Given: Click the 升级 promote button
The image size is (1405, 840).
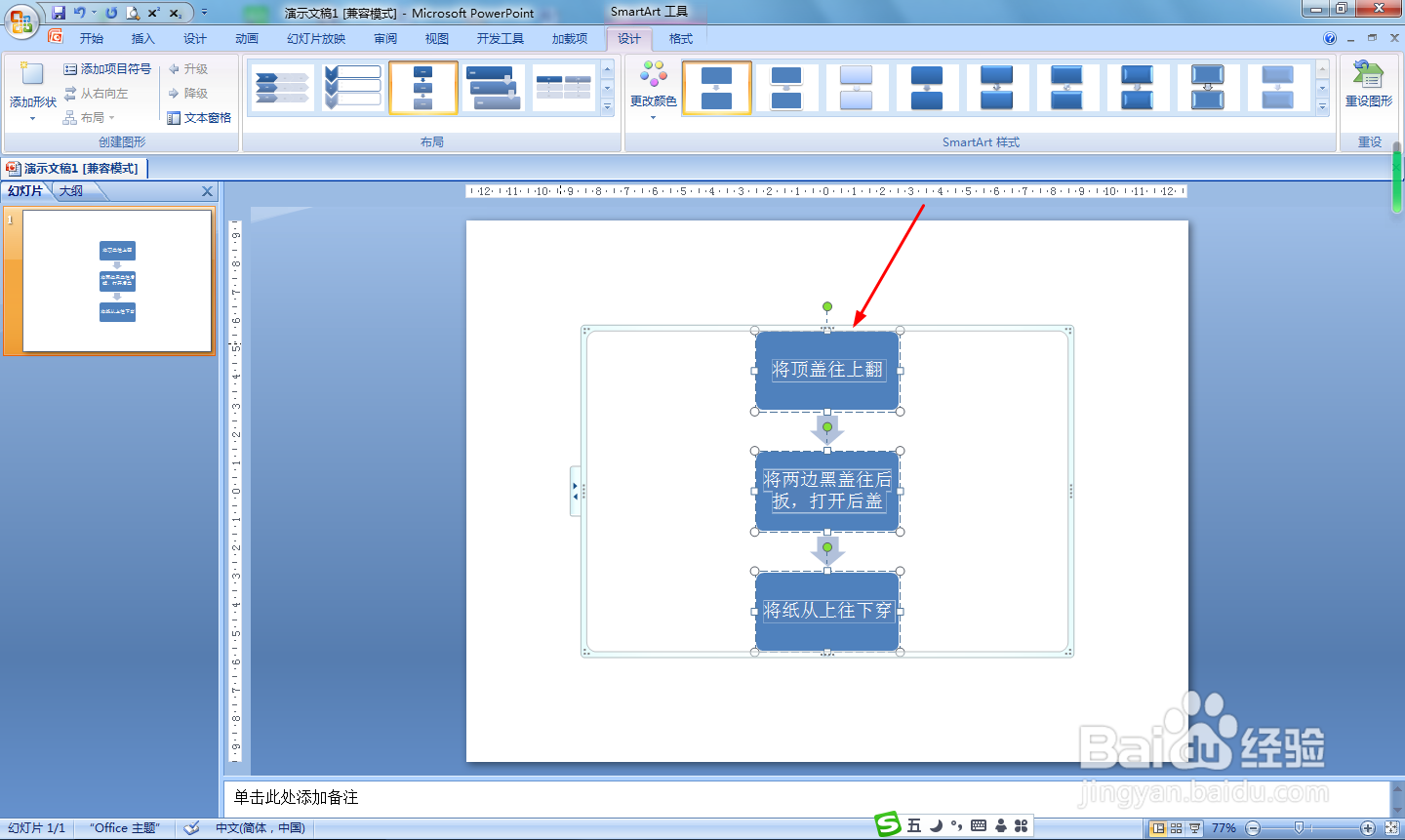Looking at the screenshot, I should click(x=188, y=69).
